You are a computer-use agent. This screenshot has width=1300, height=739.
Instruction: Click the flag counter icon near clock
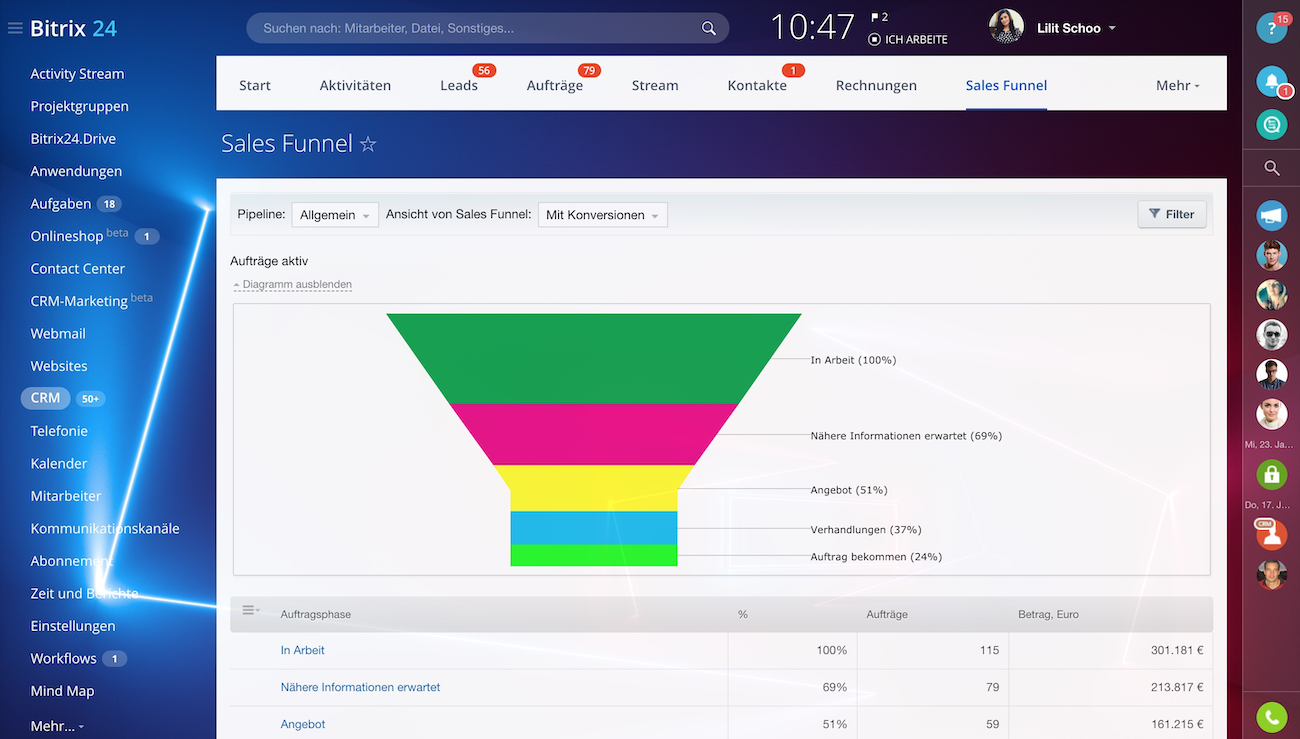(879, 17)
